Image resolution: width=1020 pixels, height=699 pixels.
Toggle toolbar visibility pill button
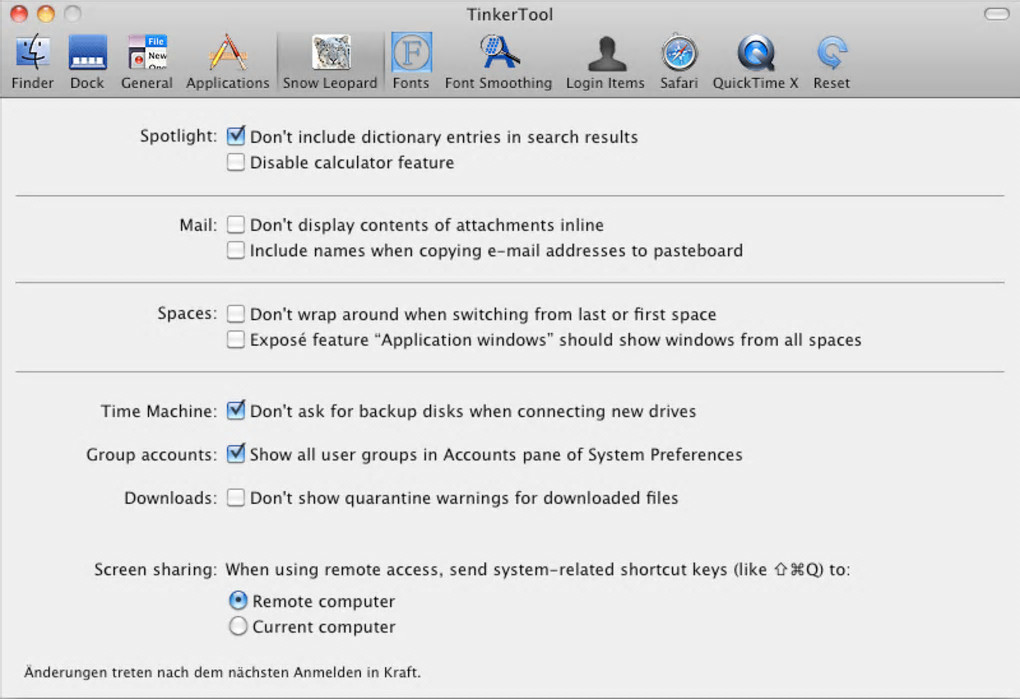[x=996, y=14]
